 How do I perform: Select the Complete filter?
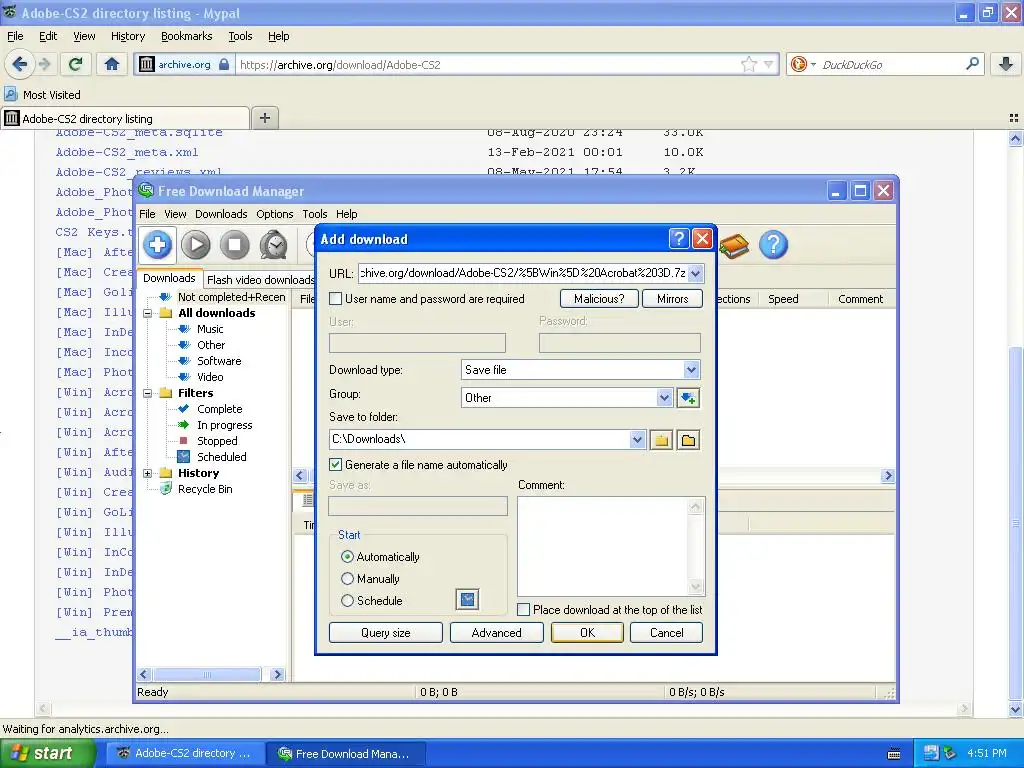(x=219, y=409)
